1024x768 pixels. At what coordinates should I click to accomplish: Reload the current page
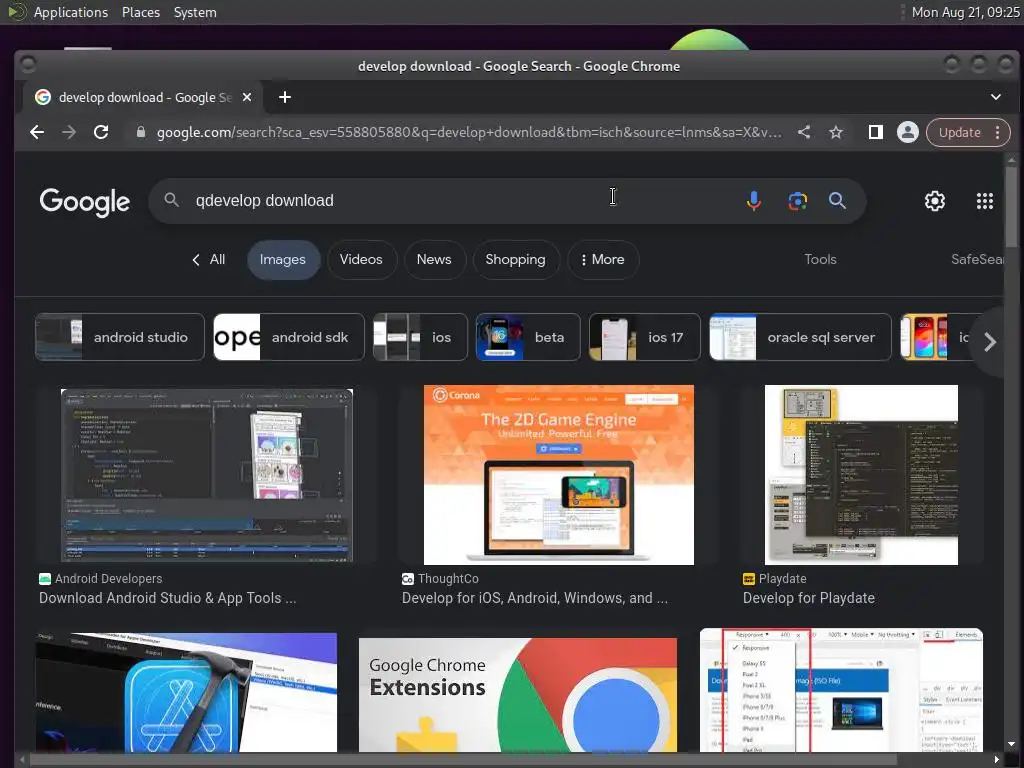pos(101,133)
